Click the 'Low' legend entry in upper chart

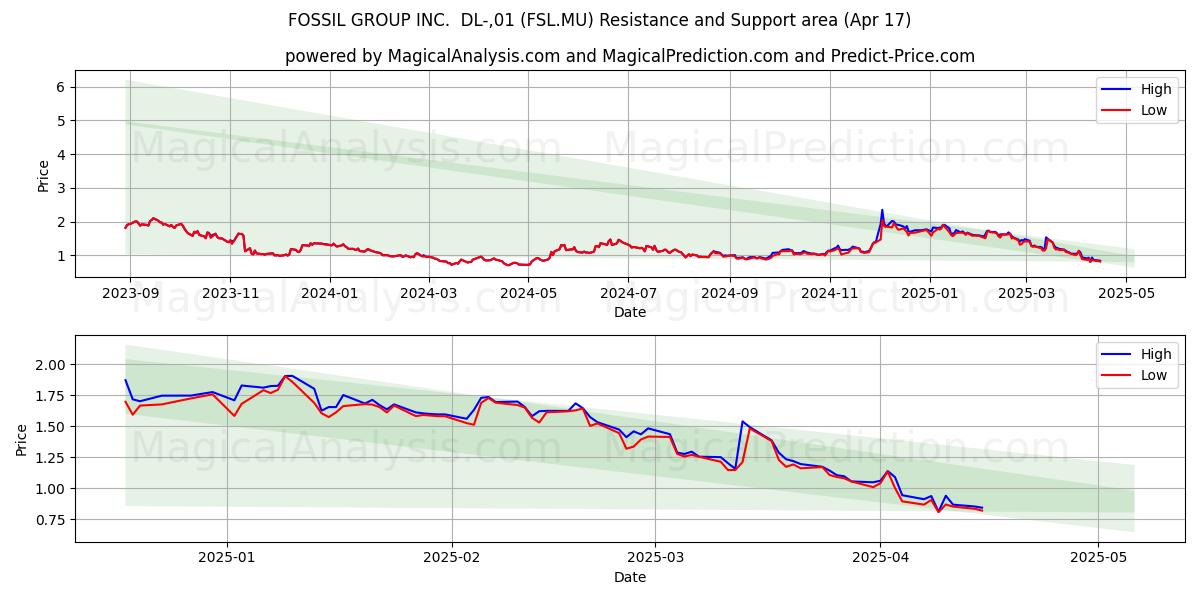tap(1154, 110)
